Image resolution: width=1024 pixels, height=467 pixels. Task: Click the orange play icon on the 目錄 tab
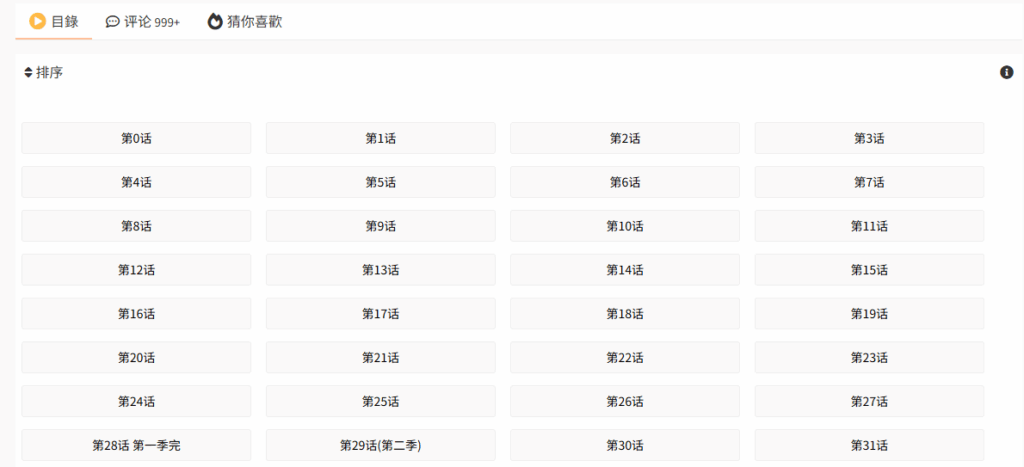coord(37,22)
